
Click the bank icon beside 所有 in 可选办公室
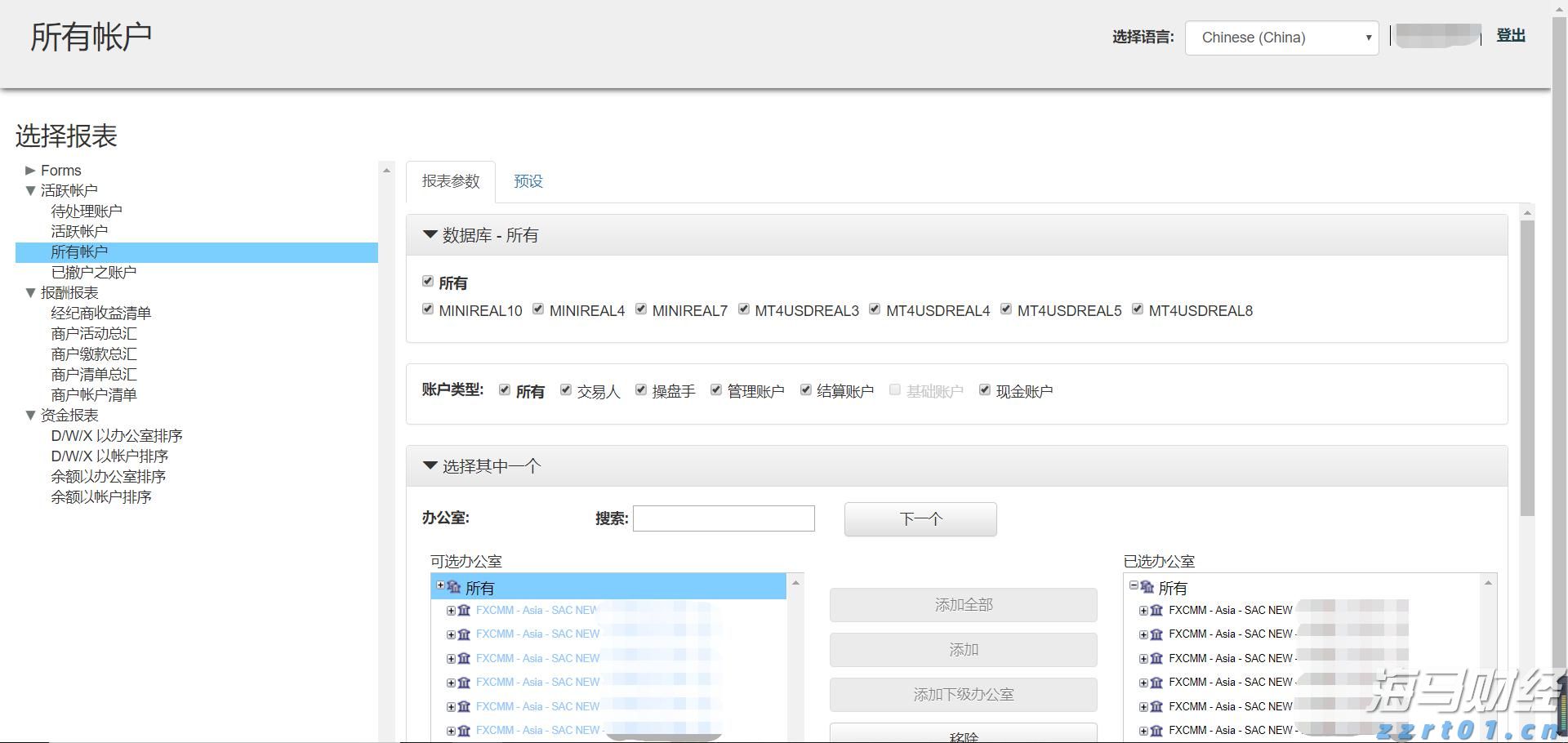(454, 587)
